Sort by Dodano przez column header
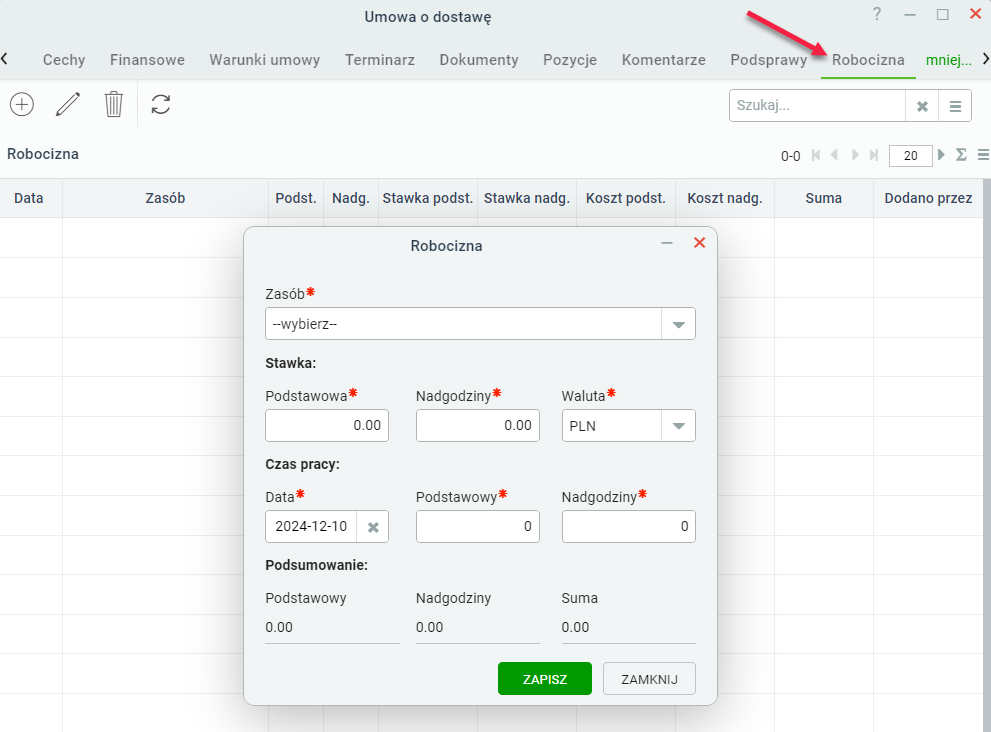The image size is (991, 732). coord(928,198)
